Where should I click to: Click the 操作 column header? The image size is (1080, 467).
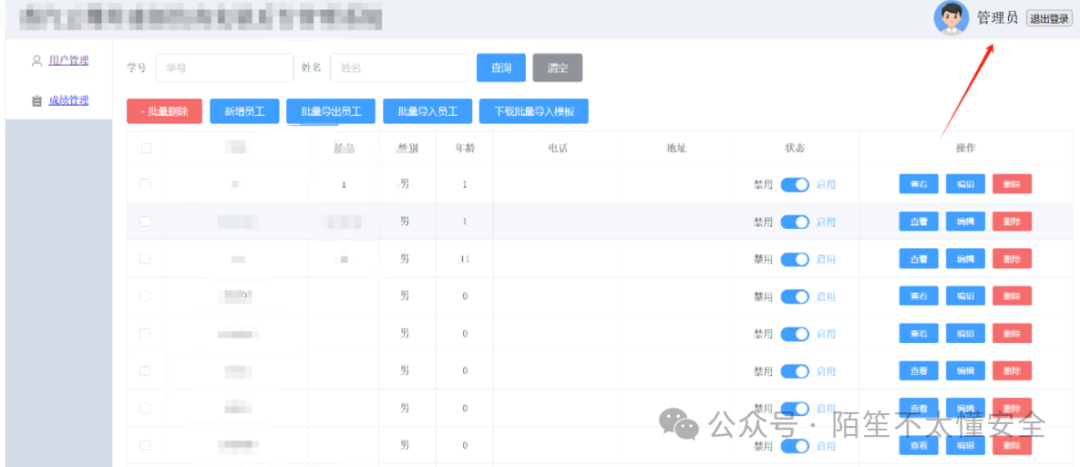[x=965, y=148]
